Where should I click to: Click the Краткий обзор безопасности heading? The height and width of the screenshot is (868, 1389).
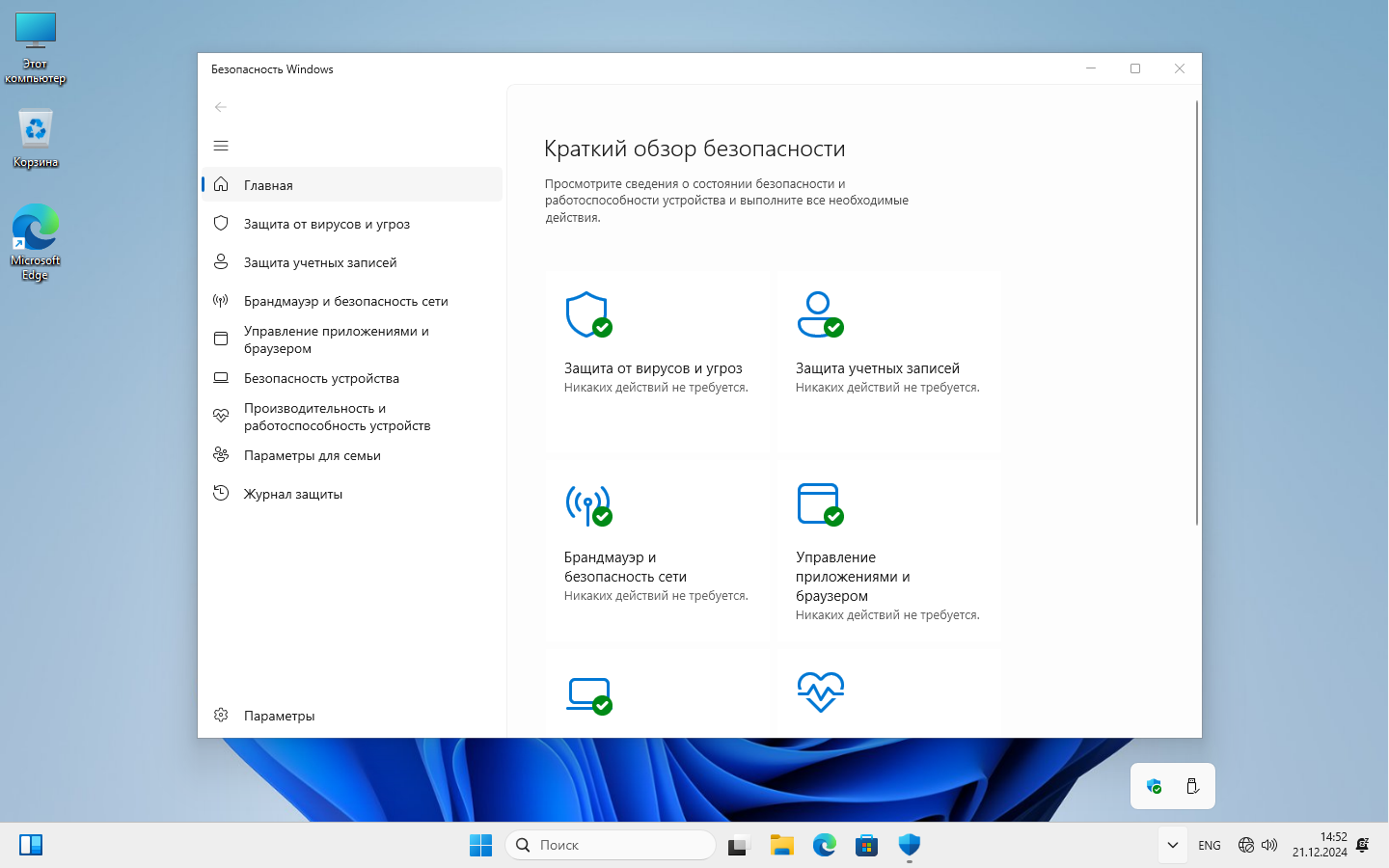click(x=694, y=149)
